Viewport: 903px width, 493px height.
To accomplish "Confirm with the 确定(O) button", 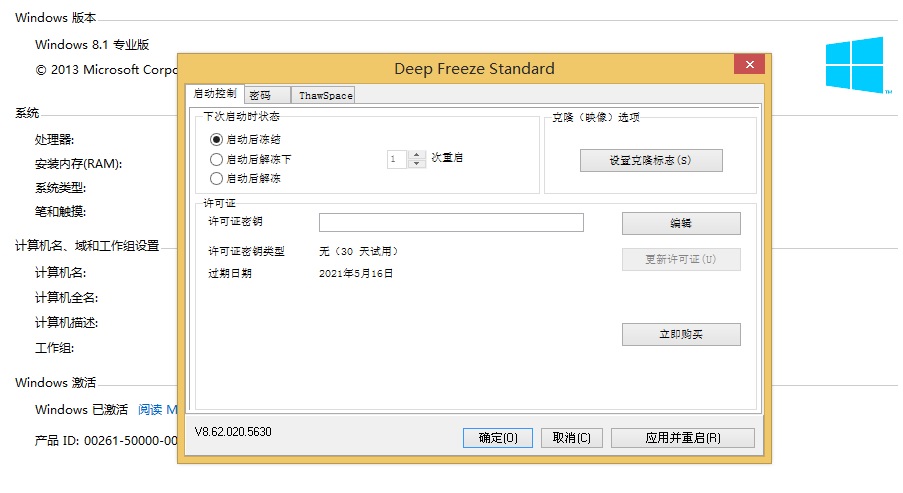I will click(x=498, y=438).
